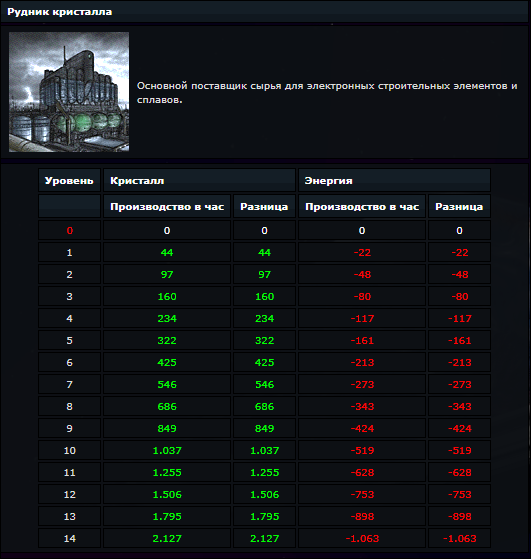Click crystal Разница value 234 for level 4
The height and width of the screenshot is (559, 531).
pos(264,318)
